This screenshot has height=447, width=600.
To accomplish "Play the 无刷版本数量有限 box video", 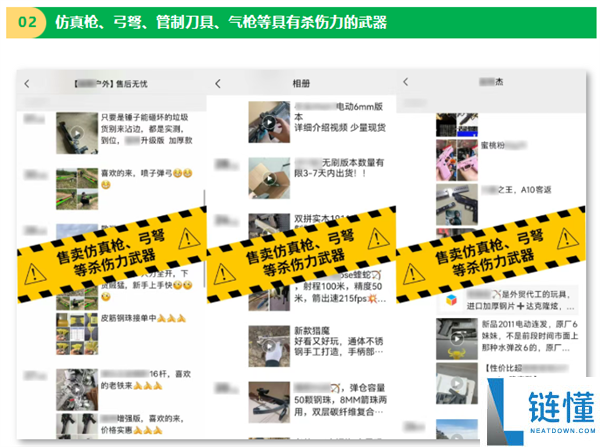I will (x=269, y=178).
